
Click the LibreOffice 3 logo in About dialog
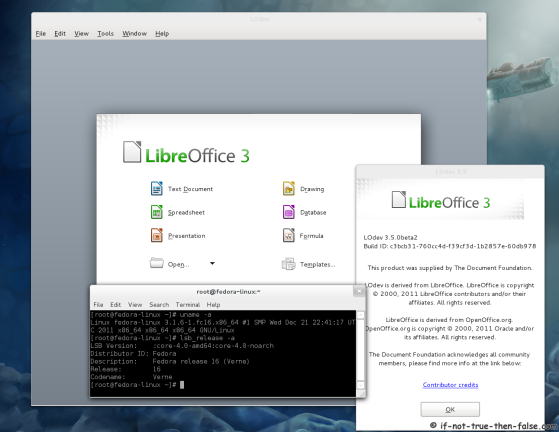[x=441, y=201]
